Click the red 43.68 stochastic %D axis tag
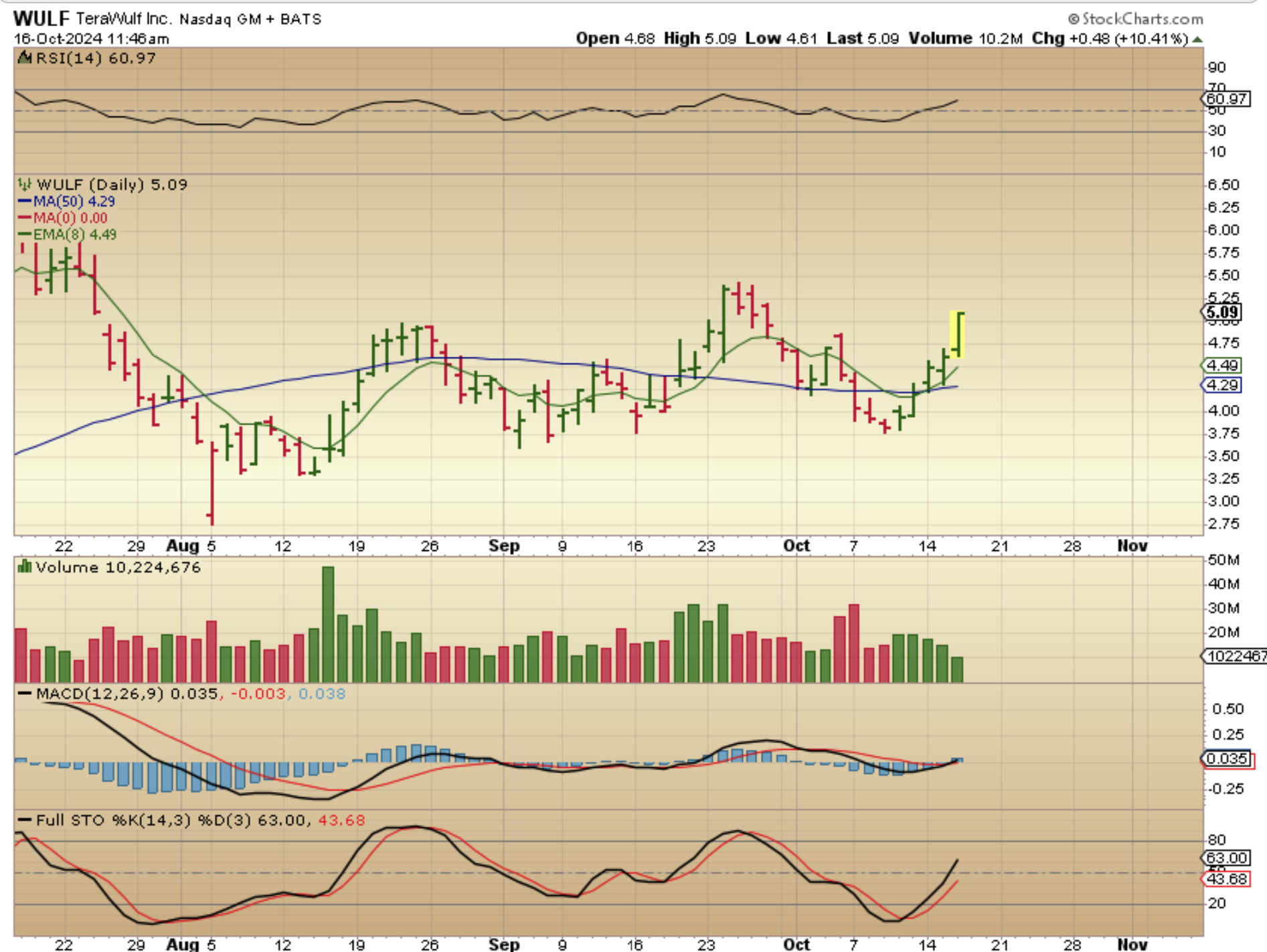This screenshot has height=952, width=1267. point(1226,878)
